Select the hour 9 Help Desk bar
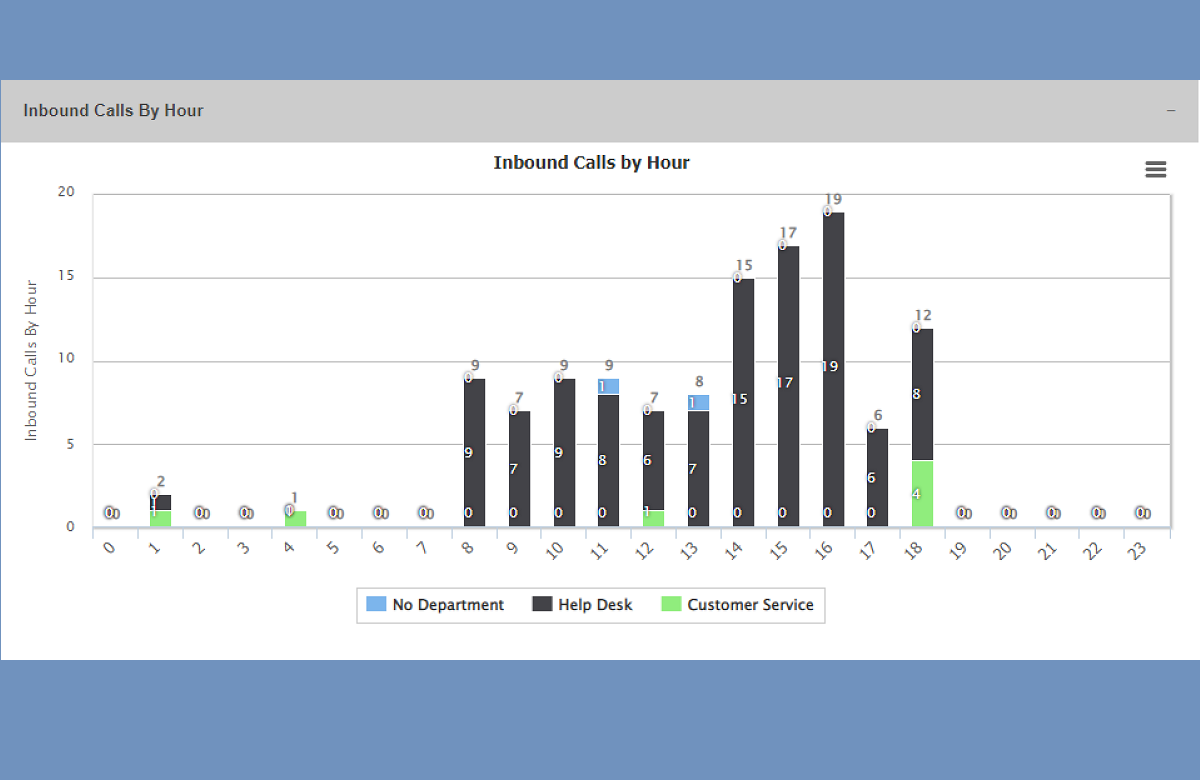 click(519, 469)
